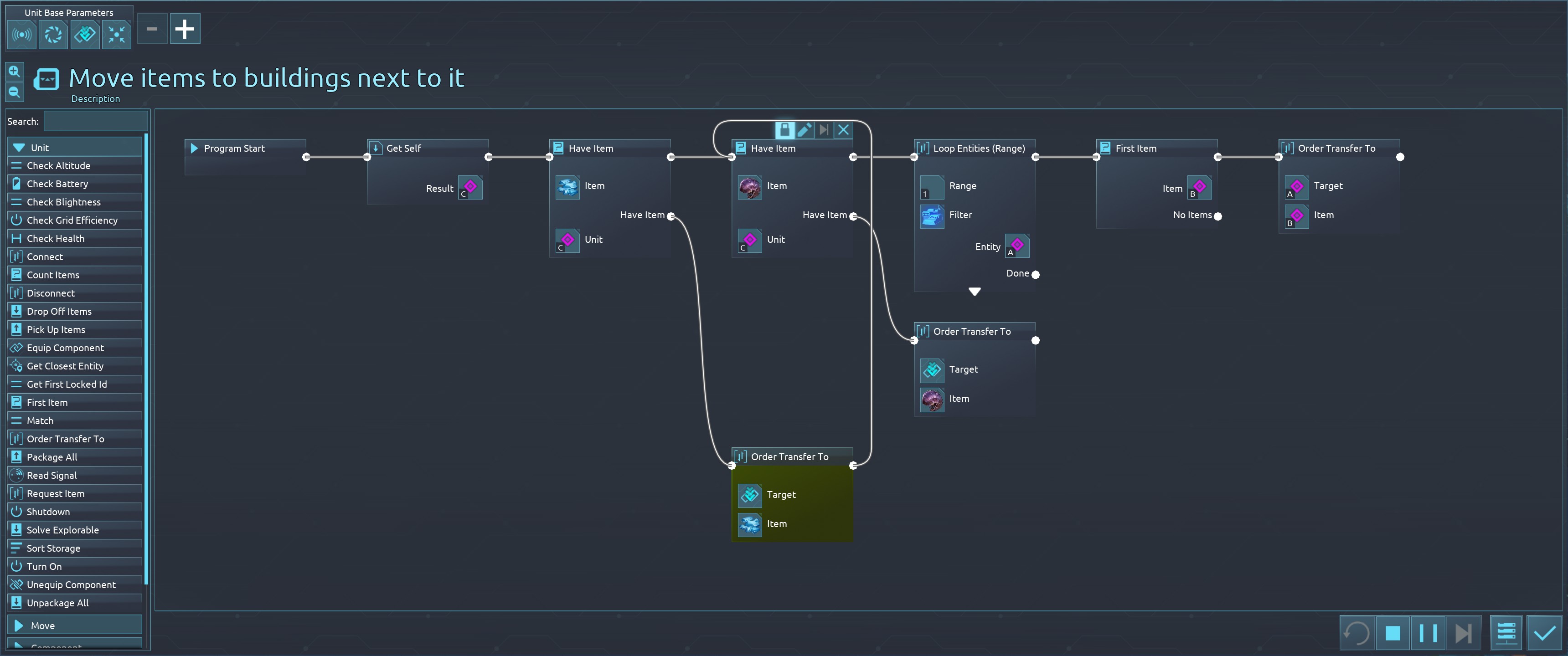Image resolution: width=1568 pixels, height=656 pixels.
Task: Click the Search input field
Action: click(x=96, y=121)
